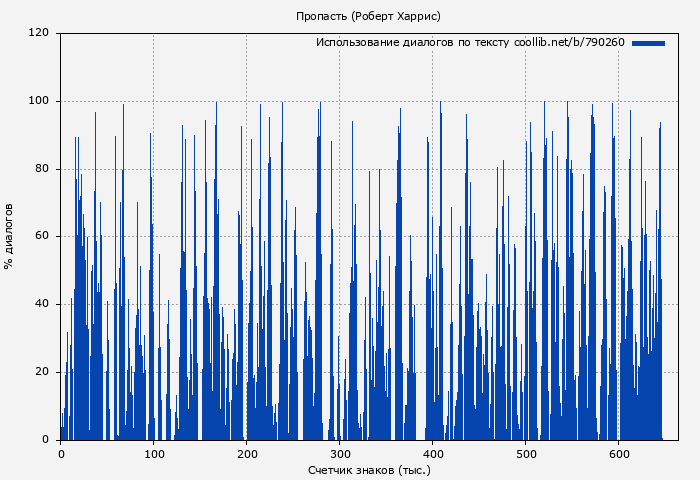
Task: Click the x-axis tick label 600
Action: point(619,454)
